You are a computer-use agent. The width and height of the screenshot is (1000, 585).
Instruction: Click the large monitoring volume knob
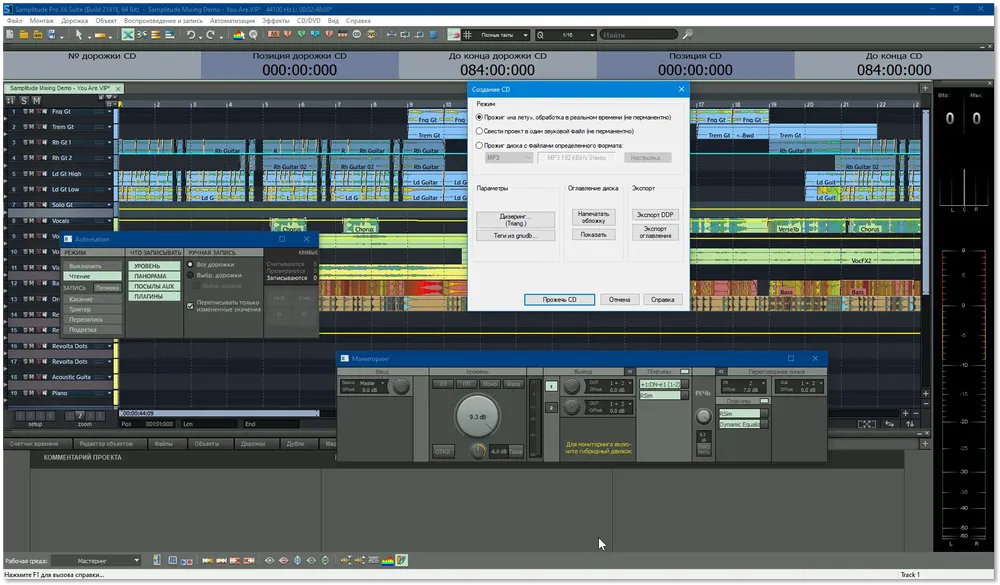click(478, 416)
